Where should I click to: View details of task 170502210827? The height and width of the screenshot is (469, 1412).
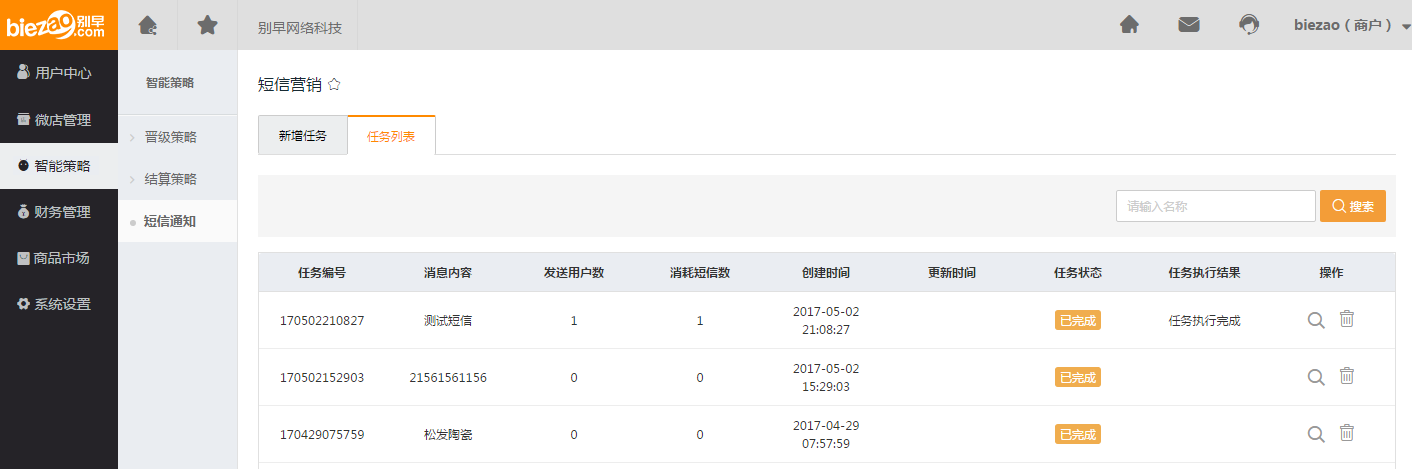pos(1316,321)
